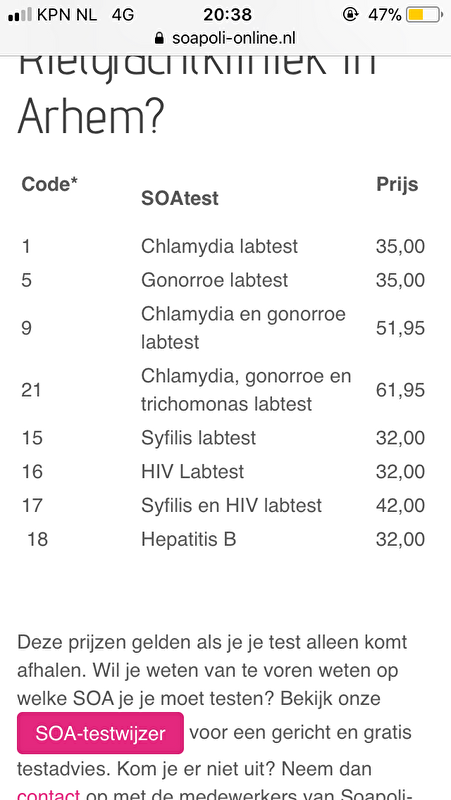Select the Gonorroe labtest row

pyautogui.click(x=223, y=280)
